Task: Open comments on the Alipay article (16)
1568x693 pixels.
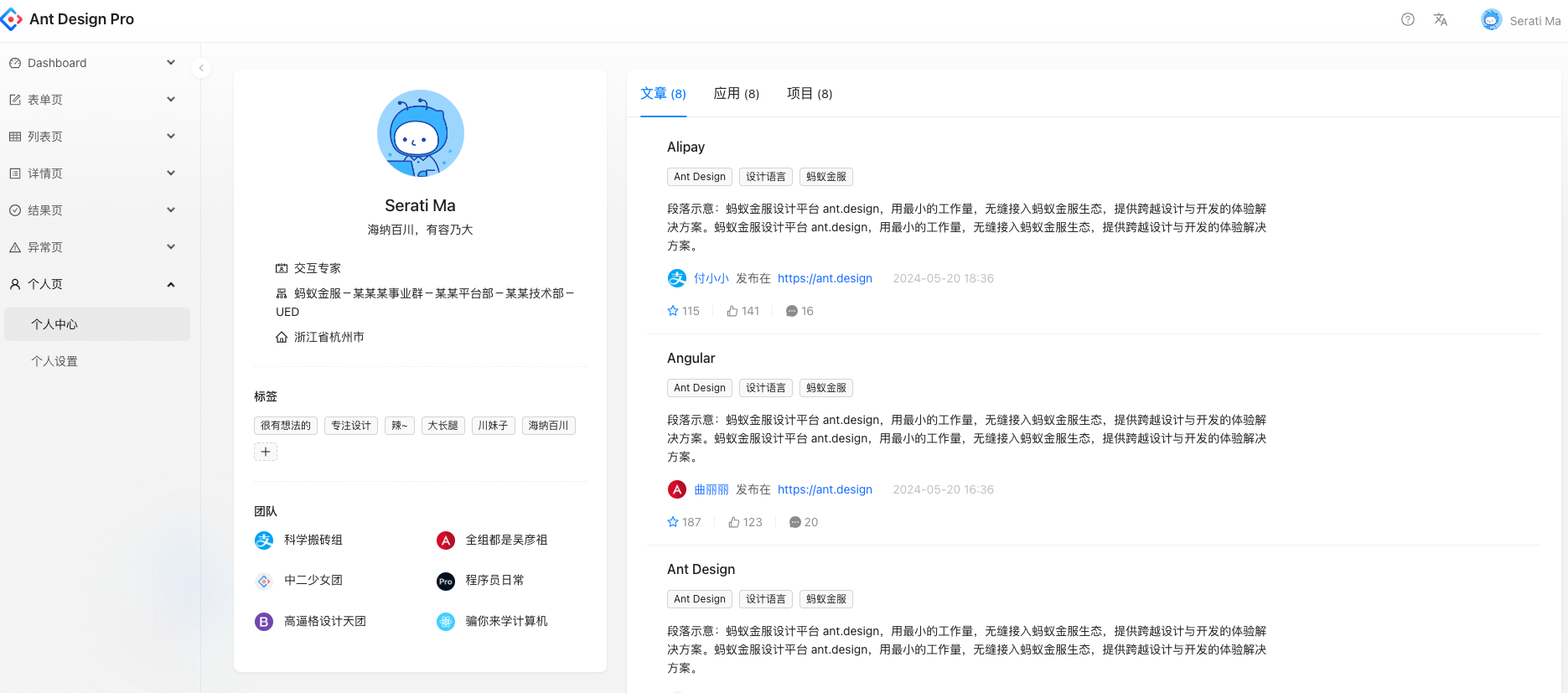Action: coord(792,311)
